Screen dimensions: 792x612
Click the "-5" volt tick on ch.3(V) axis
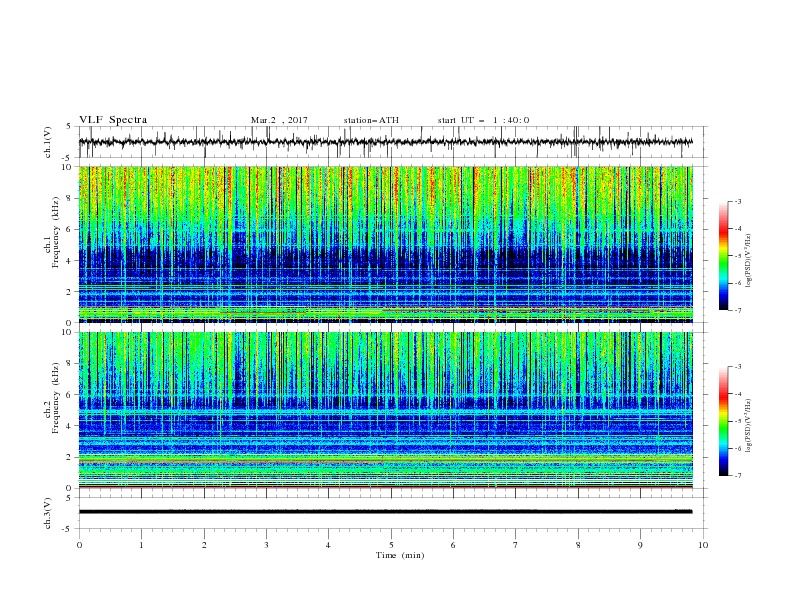[x=68, y=529]
